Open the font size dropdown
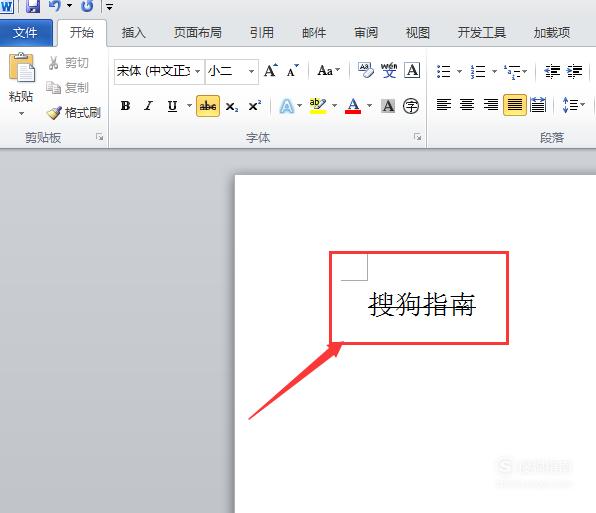Image resolution: width=596 pixels, height=513 pixels. (x=251, y=71)
